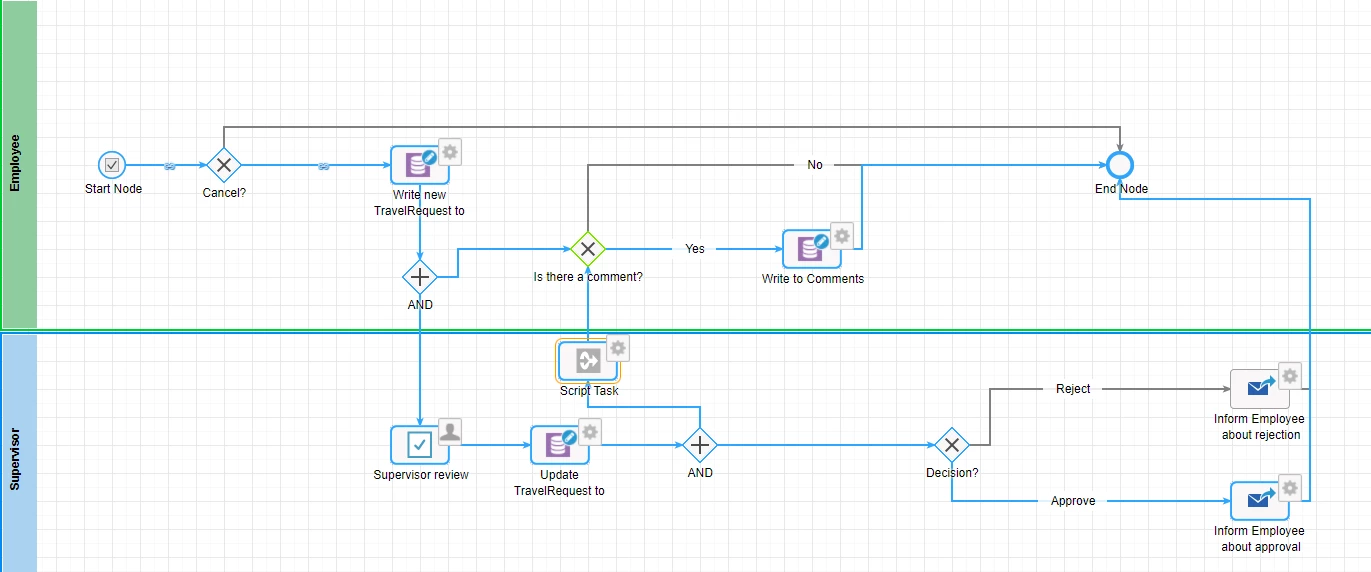1371x572 pixels.
Task: Click the Decision? exclusive gateway
Action: click(x=952, y=445)
